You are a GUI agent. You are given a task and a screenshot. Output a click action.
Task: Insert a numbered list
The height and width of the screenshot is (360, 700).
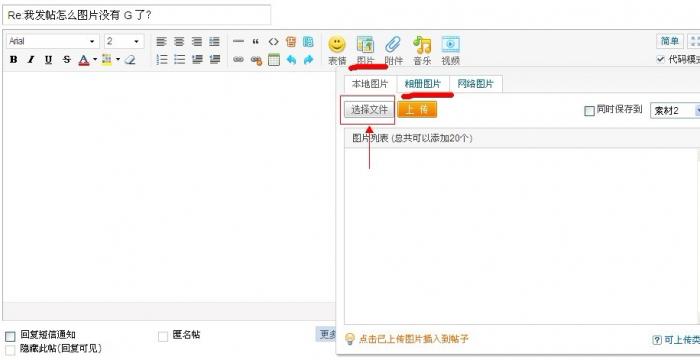[162, 59]
